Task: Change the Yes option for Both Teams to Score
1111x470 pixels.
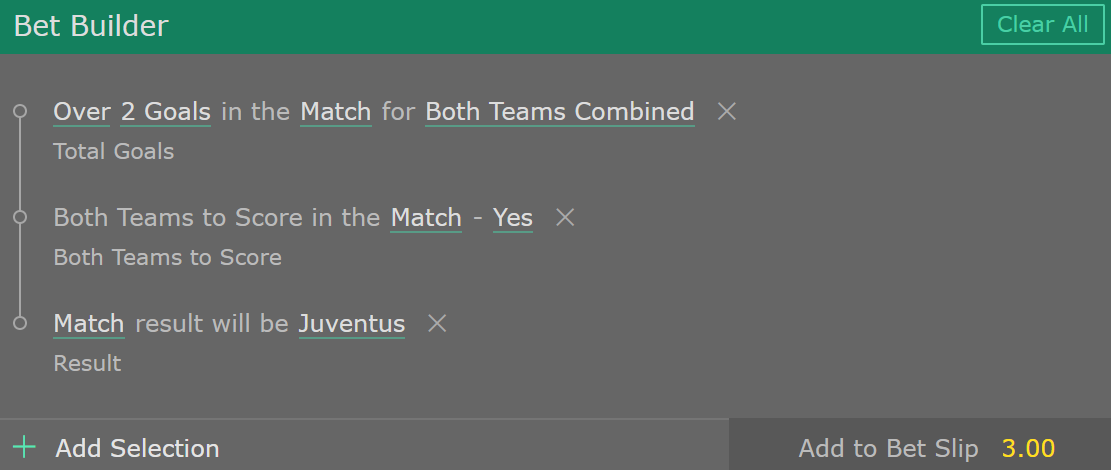Action: (513, 218)
